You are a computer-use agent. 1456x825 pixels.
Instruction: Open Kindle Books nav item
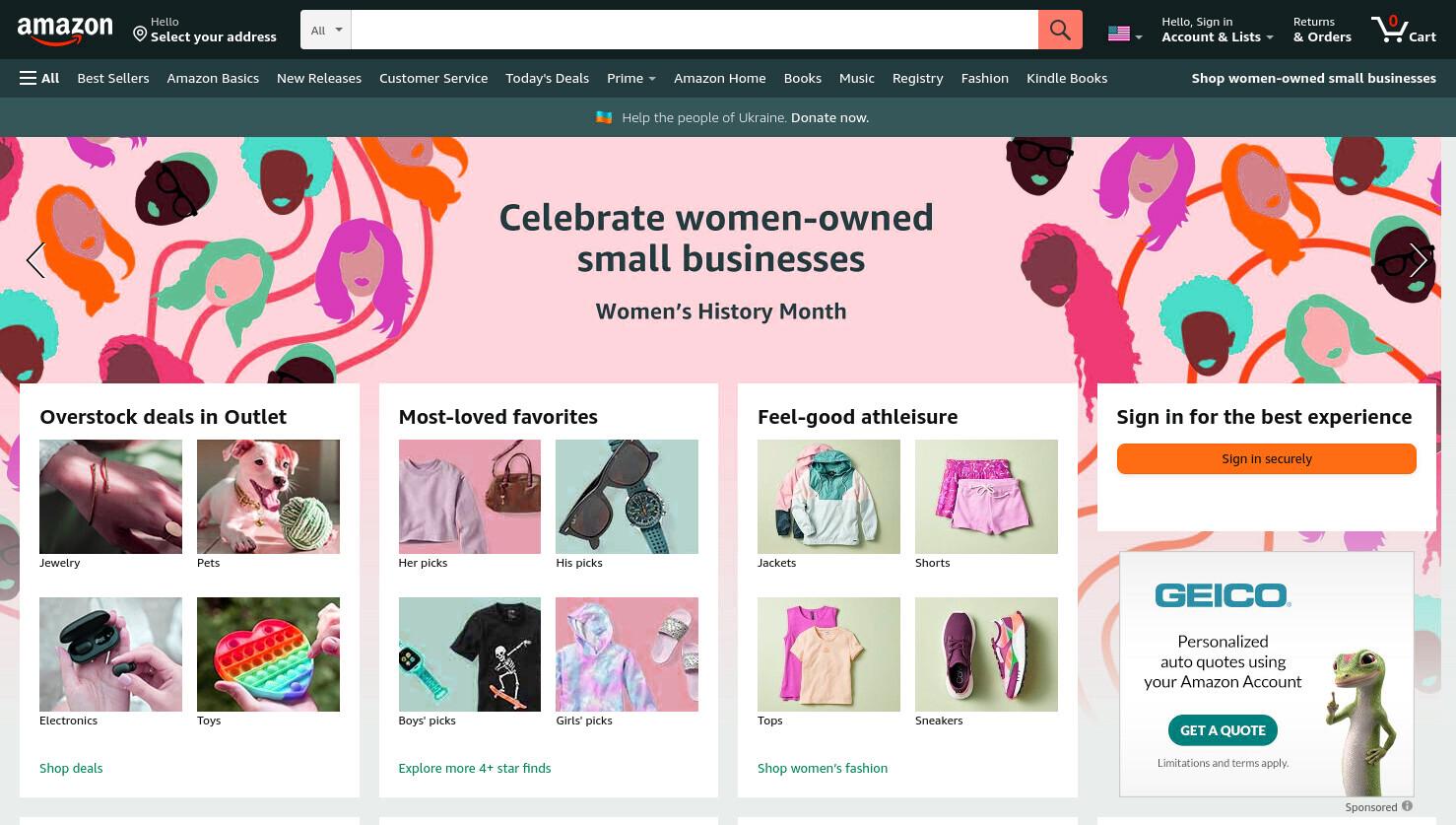point(1067,78)
